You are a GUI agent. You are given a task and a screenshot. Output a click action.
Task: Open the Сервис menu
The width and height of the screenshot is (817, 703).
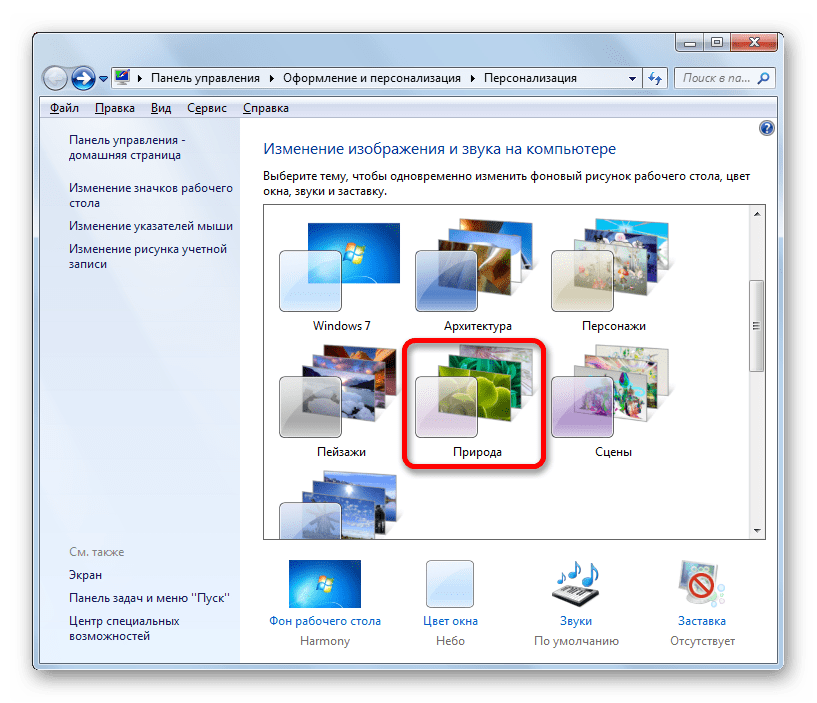(x=207, y=108)
